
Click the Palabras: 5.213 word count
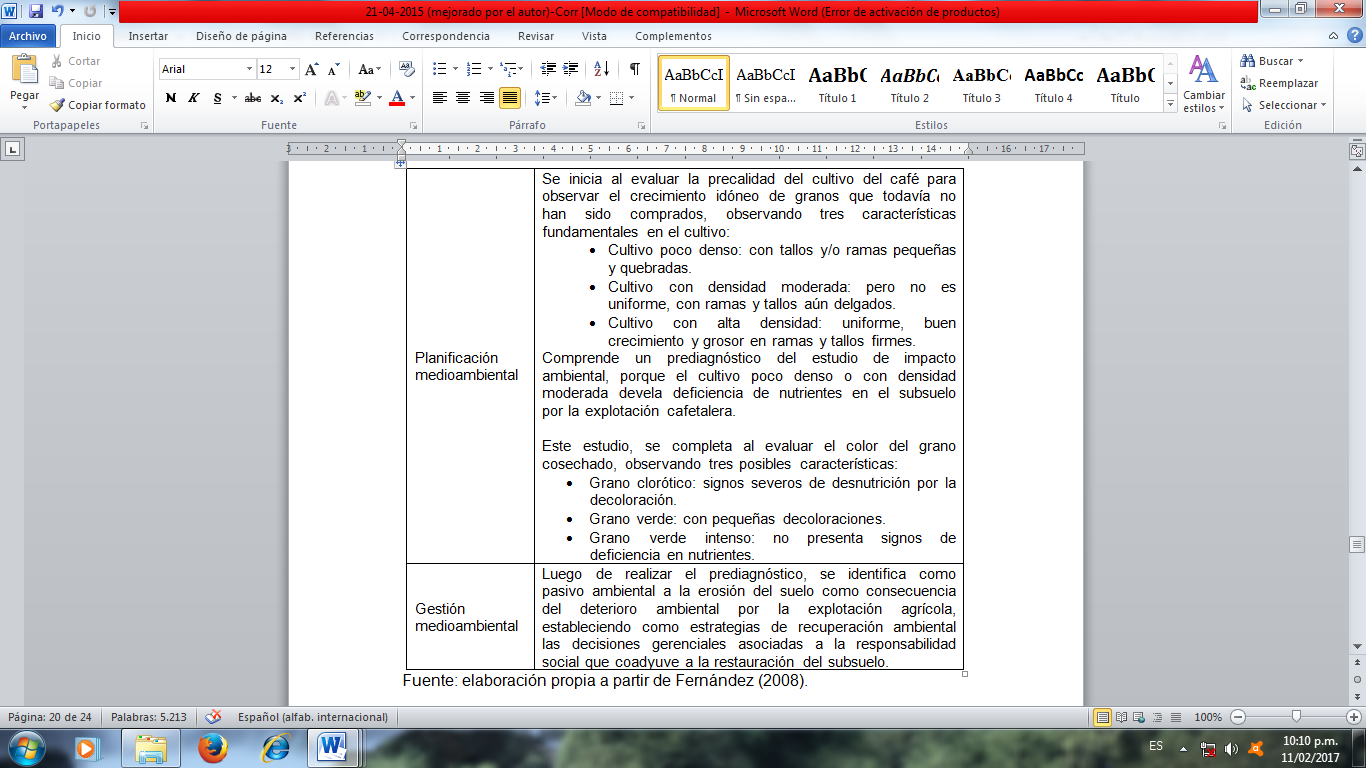[148, 717]
